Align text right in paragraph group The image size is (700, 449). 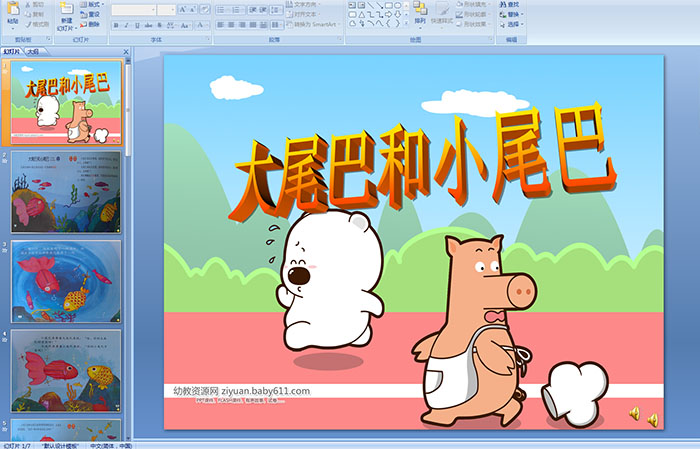(x=242, y=25)
